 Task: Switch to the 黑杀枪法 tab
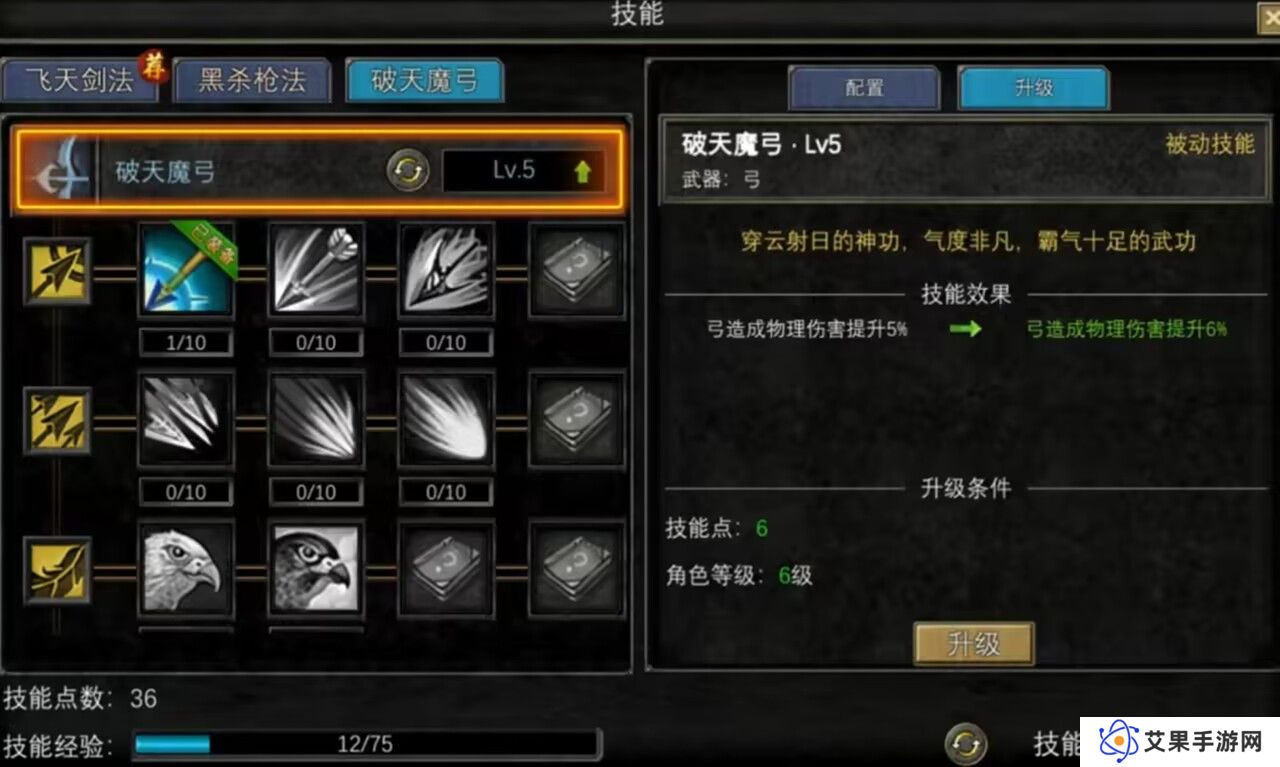252,81
